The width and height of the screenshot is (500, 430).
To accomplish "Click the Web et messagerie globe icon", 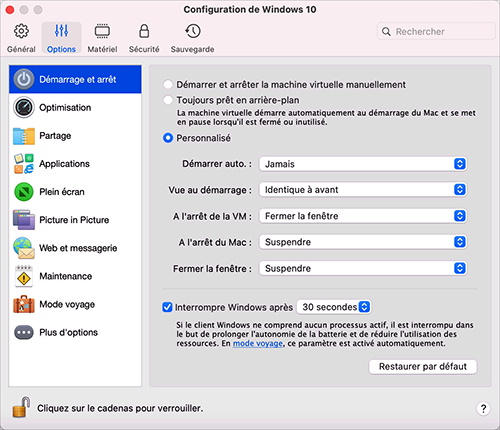I will tap(24, 248).
